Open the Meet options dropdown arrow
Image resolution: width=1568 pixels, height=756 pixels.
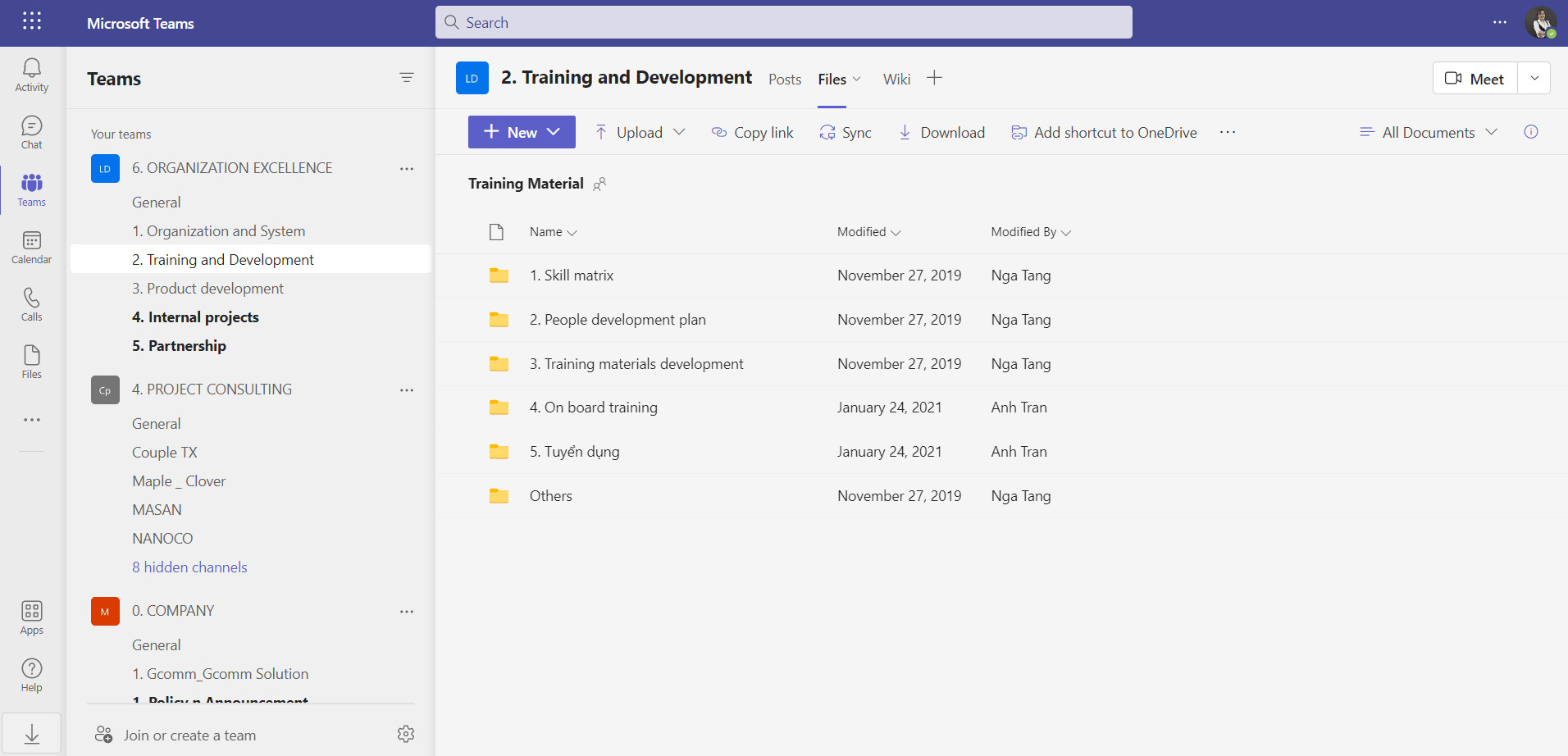click(x=1534, y=79)
